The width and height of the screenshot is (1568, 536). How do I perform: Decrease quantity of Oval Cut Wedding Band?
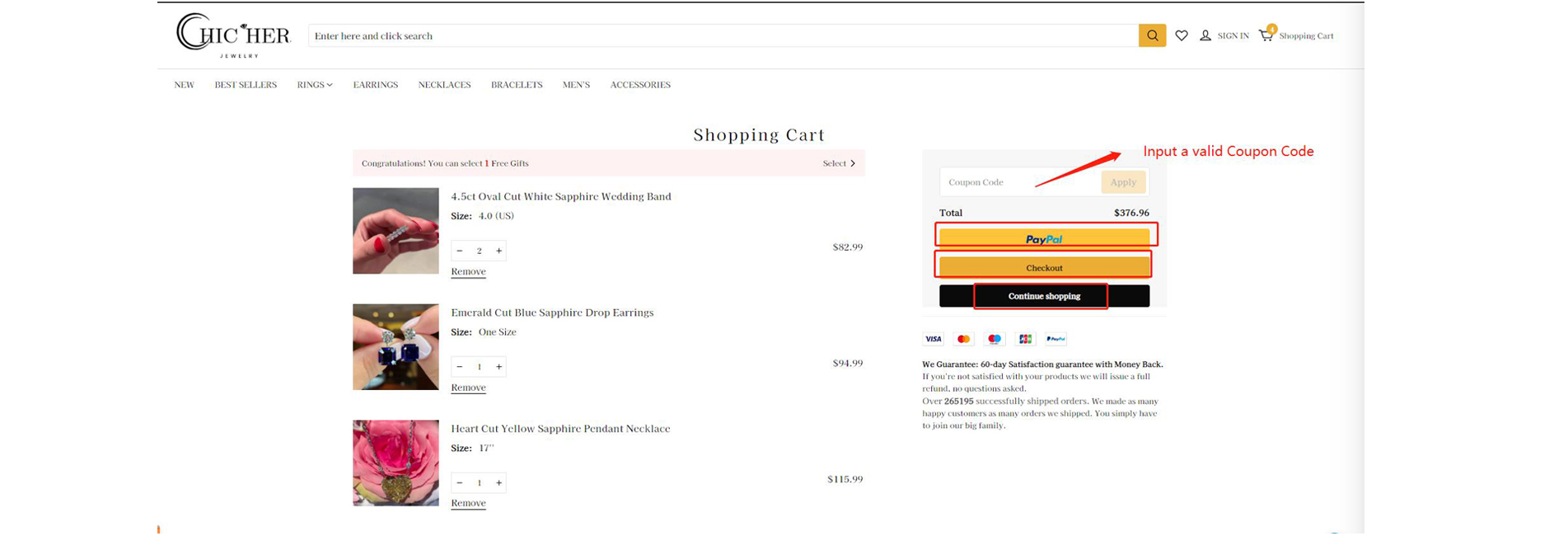[x=460, y=251]
